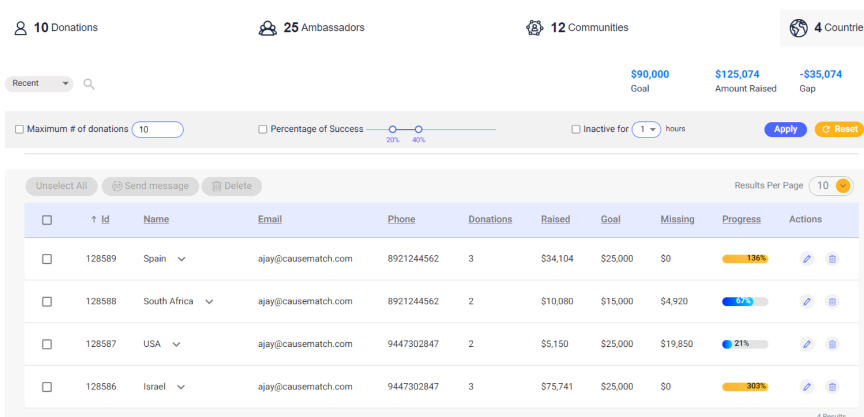Expand the Spain row chevron

[181, 259]
